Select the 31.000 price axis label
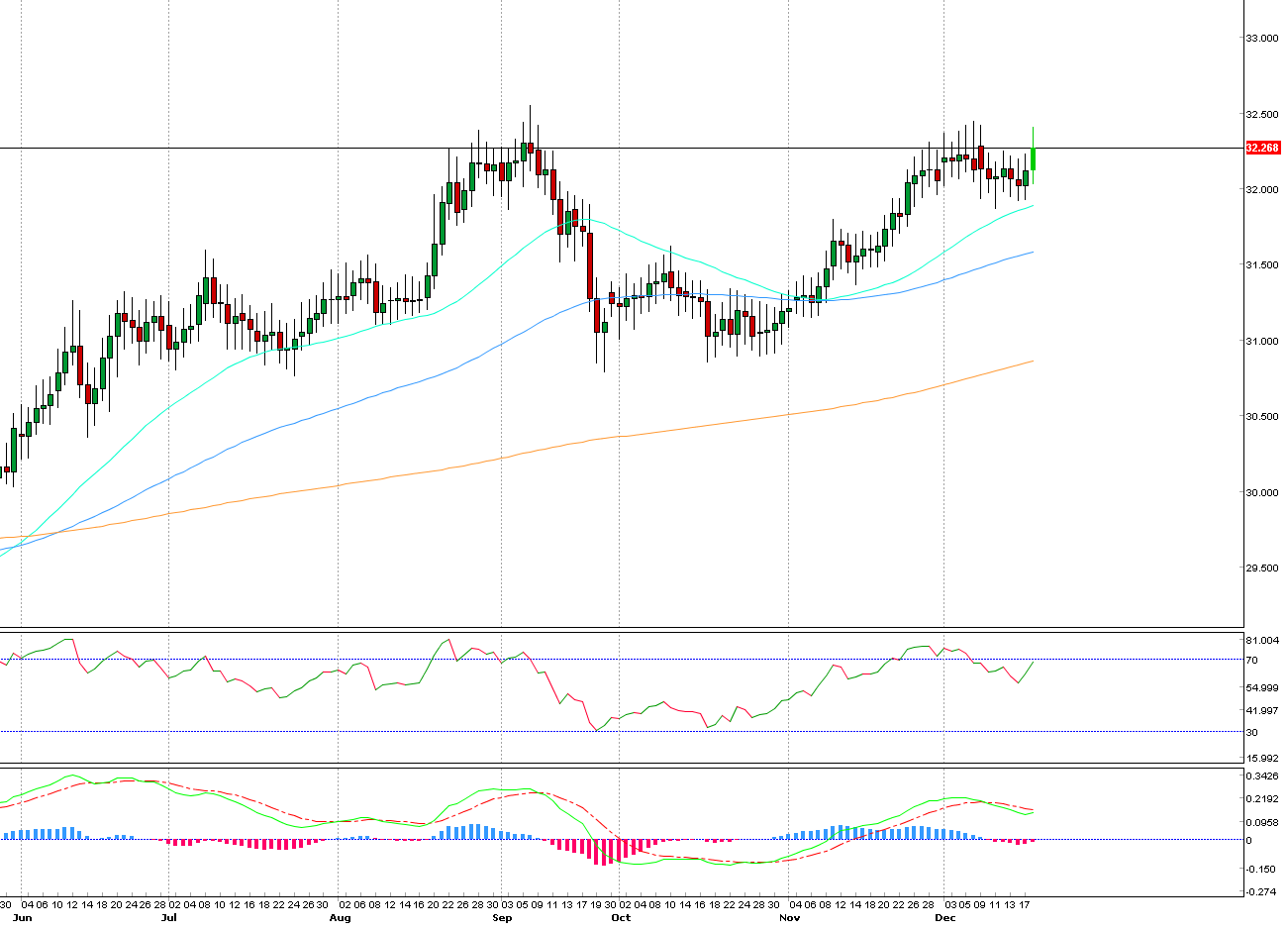 coord(1263,342)
